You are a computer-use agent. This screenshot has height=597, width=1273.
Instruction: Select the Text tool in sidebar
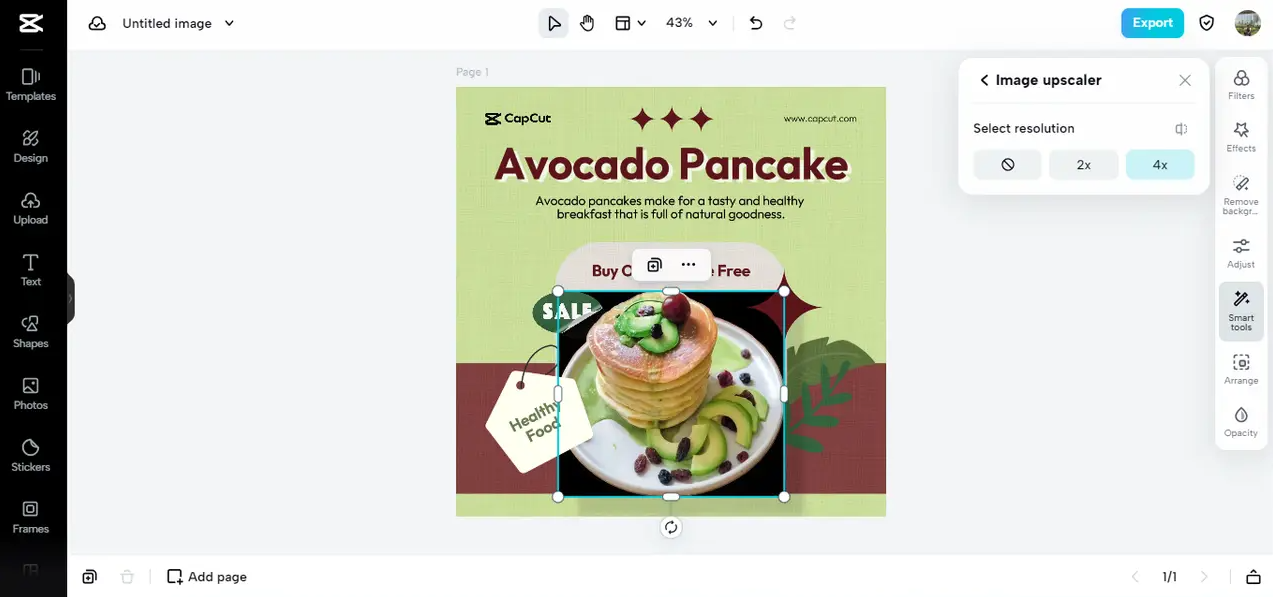click(31, 270)
